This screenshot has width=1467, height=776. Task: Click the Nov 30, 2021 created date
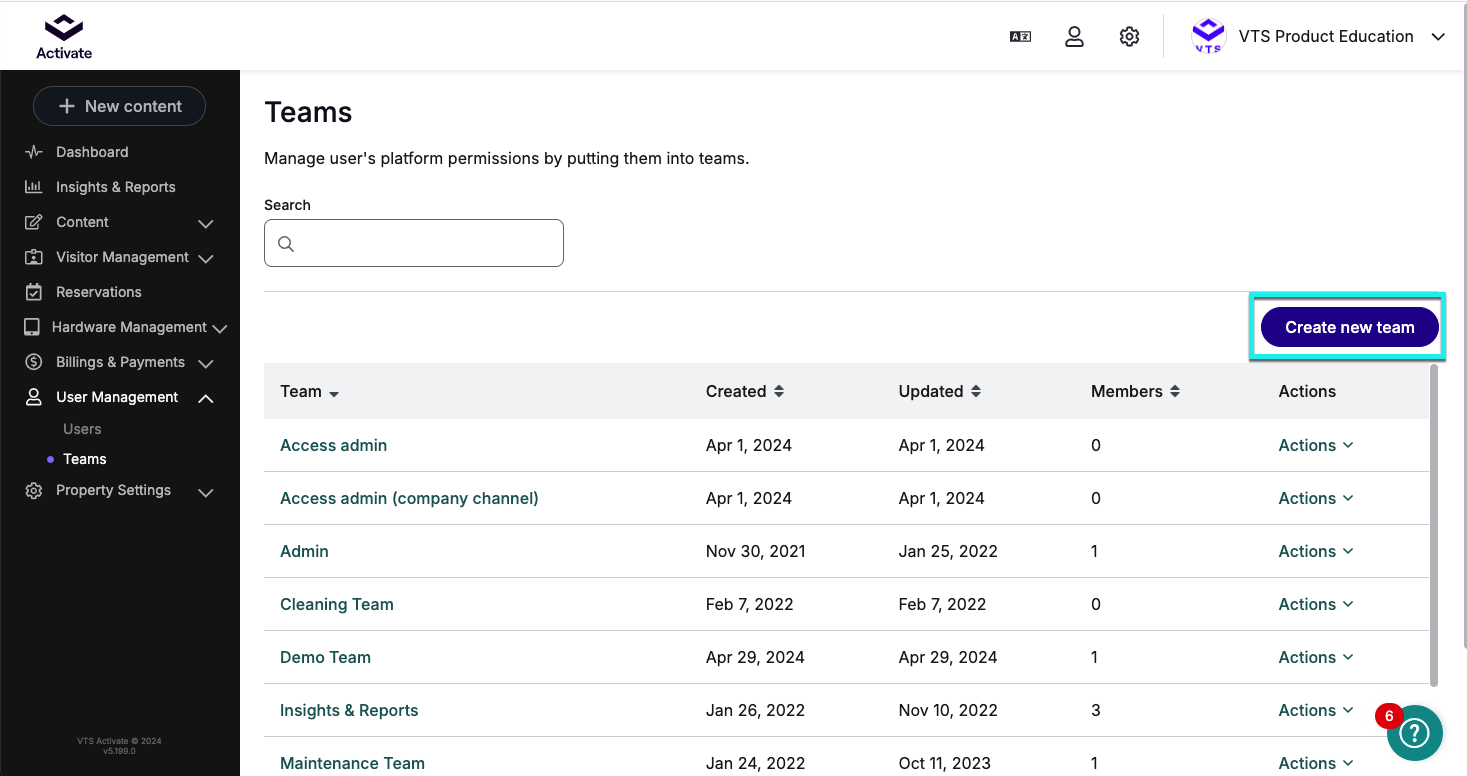pyautogui.click(x=755, y=551)
